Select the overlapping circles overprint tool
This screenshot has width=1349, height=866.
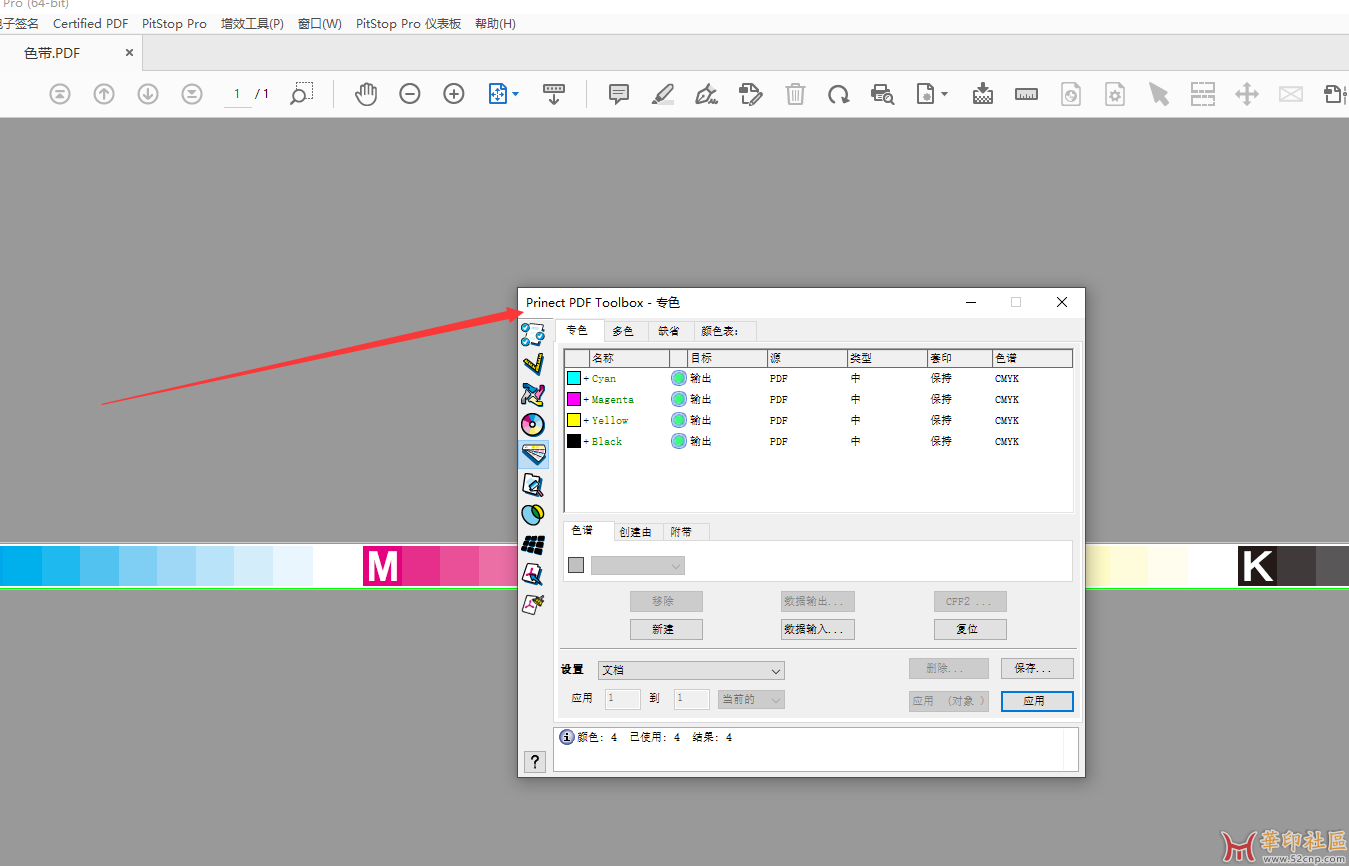tap(534, 515)
